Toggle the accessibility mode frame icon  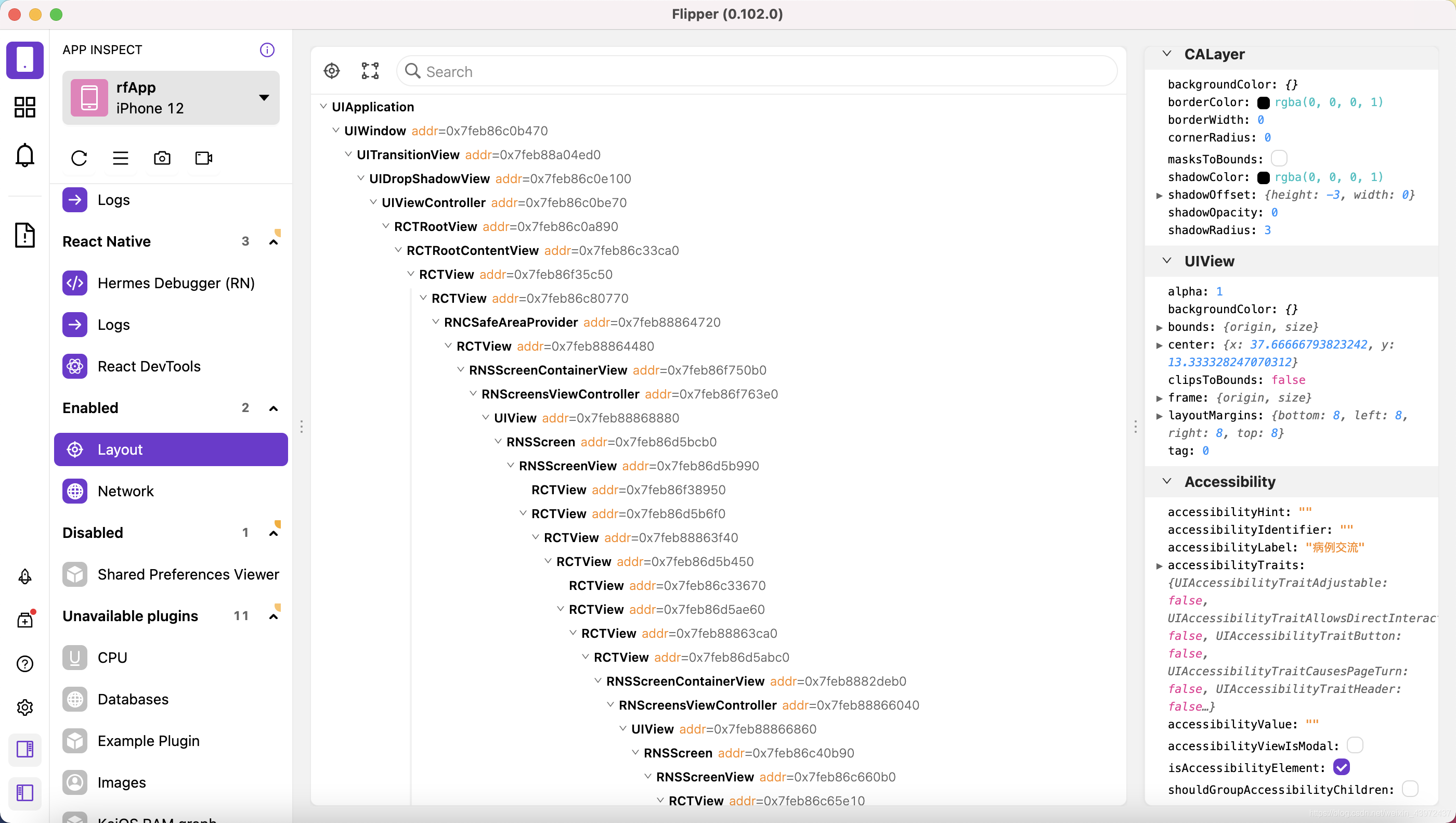(370, 71)
